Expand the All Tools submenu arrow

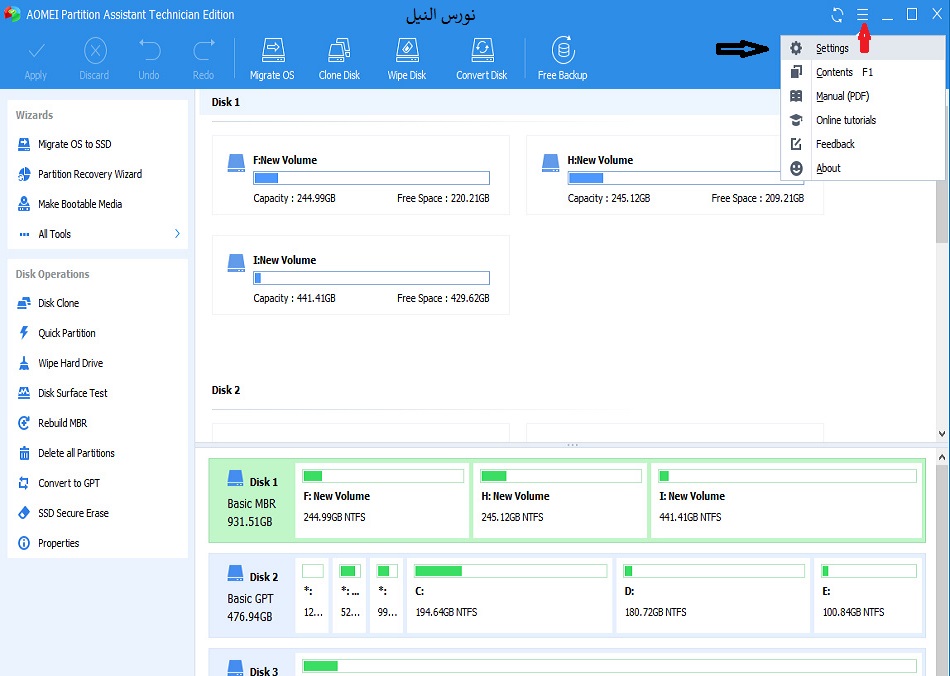pyautogui.click(x=177, y=234)
